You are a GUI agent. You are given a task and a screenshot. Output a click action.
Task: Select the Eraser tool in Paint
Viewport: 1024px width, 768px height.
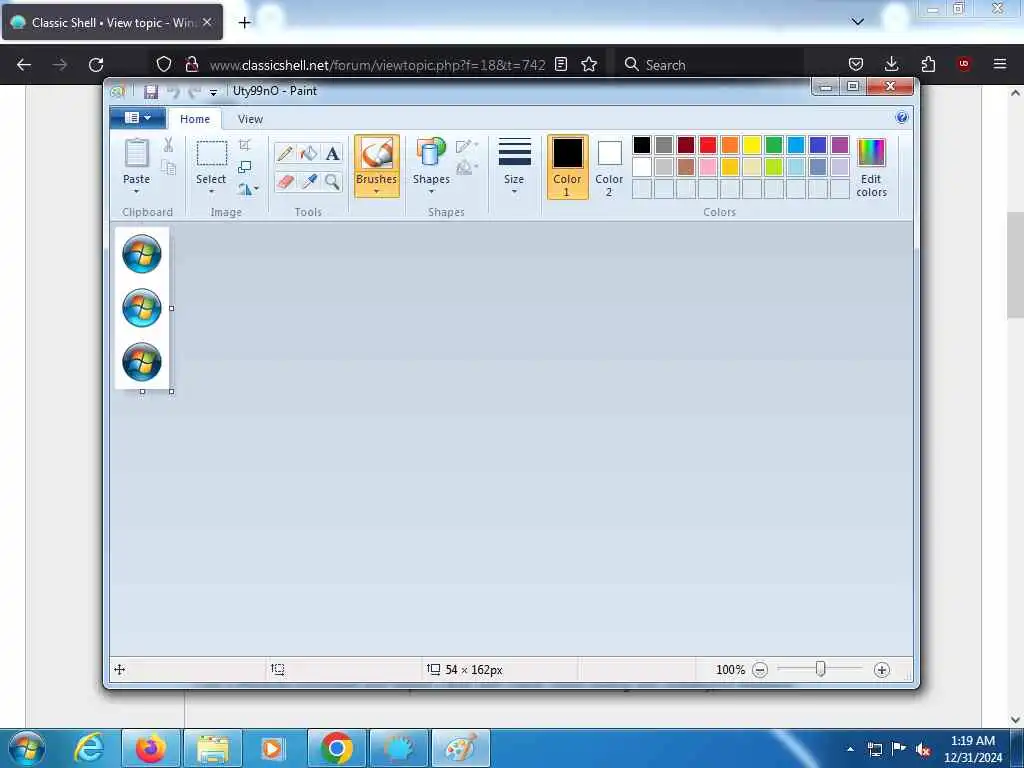285,182
